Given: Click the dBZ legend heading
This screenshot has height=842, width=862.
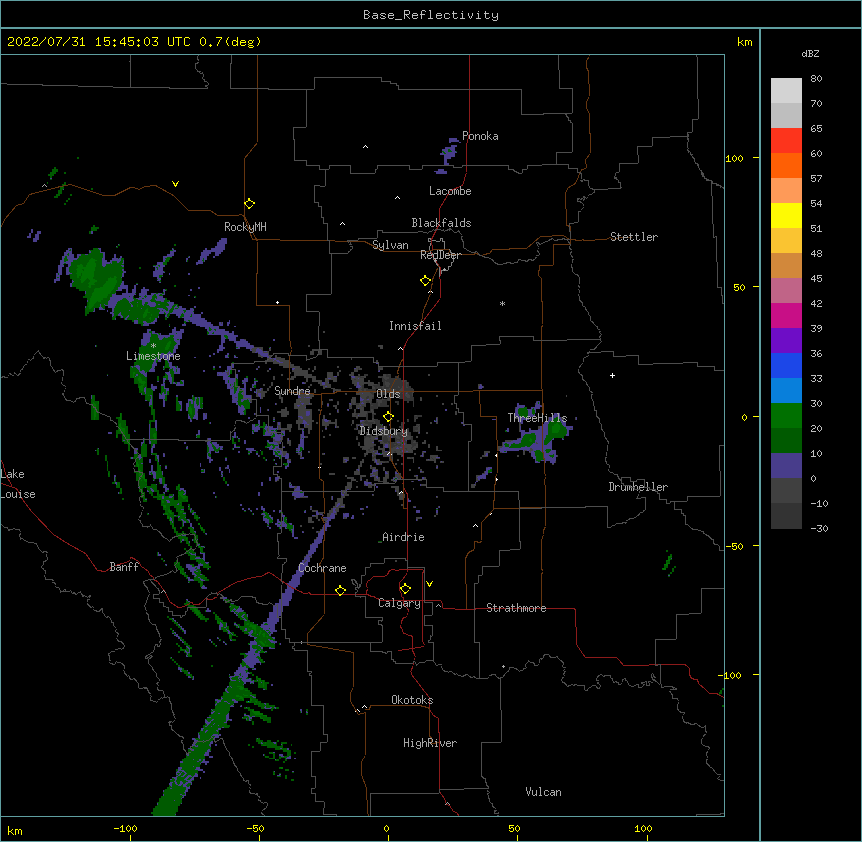Looking at the screenshot, I should click(810, 53).
